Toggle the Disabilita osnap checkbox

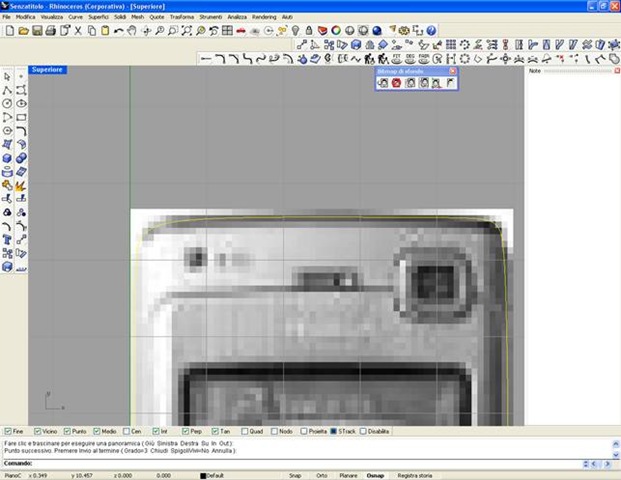click(364, 431)
